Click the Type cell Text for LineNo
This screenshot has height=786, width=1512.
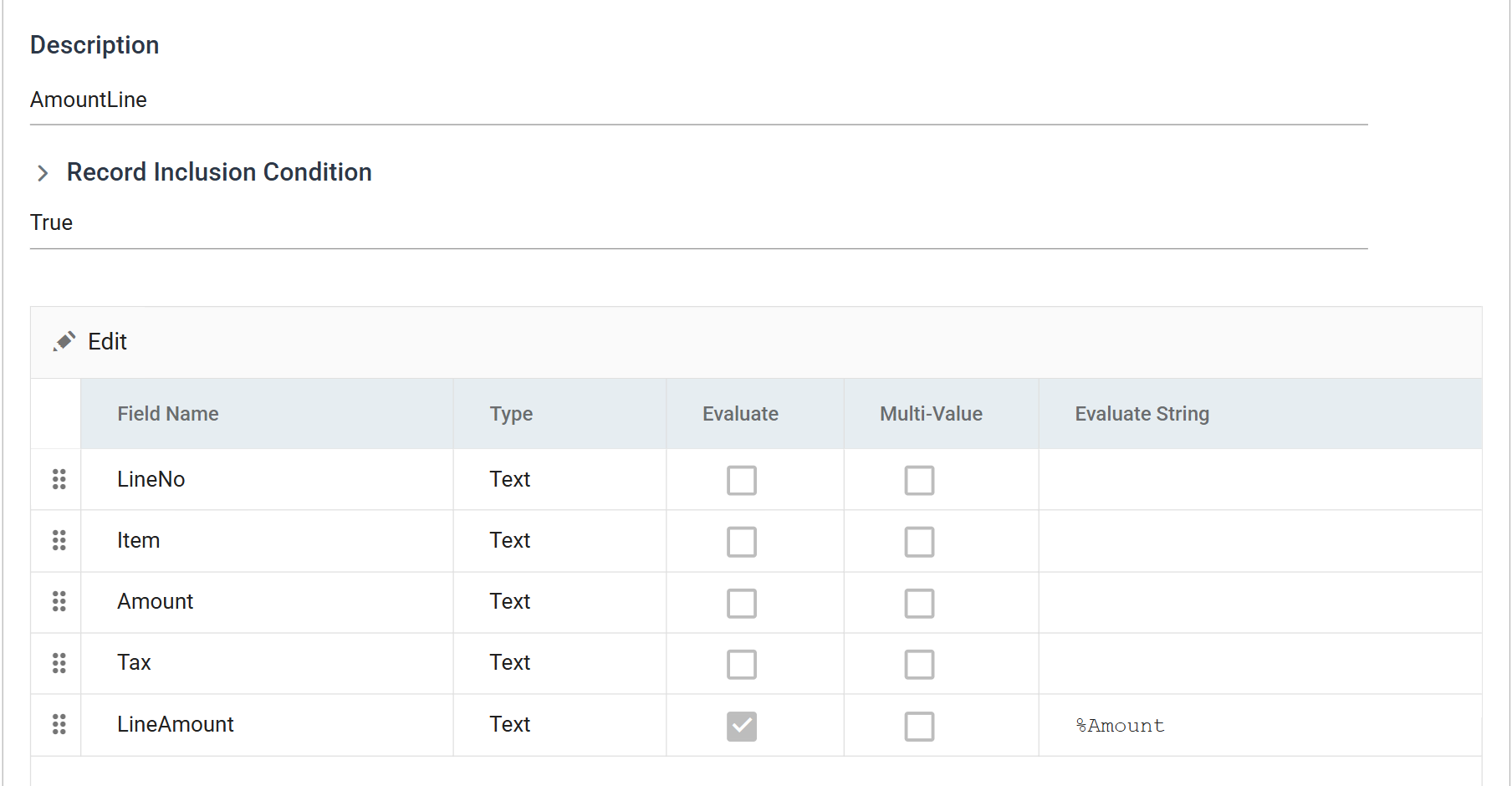pos(559,479)
